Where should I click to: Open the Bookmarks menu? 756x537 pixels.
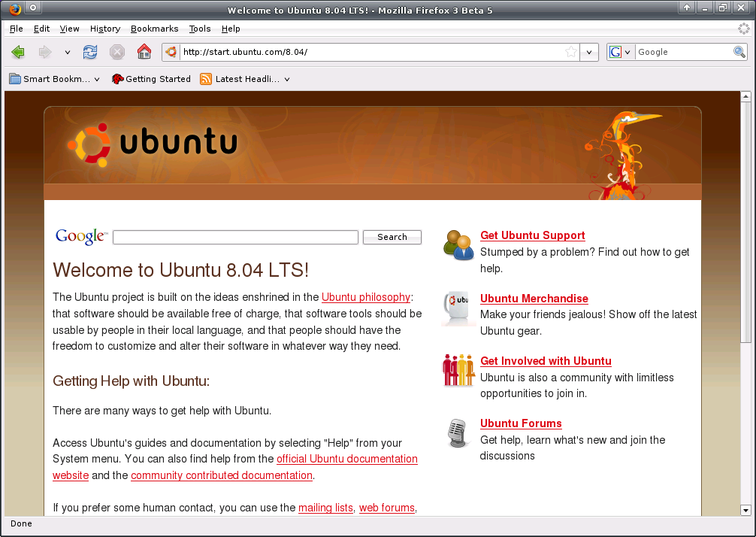click(154, 29)
